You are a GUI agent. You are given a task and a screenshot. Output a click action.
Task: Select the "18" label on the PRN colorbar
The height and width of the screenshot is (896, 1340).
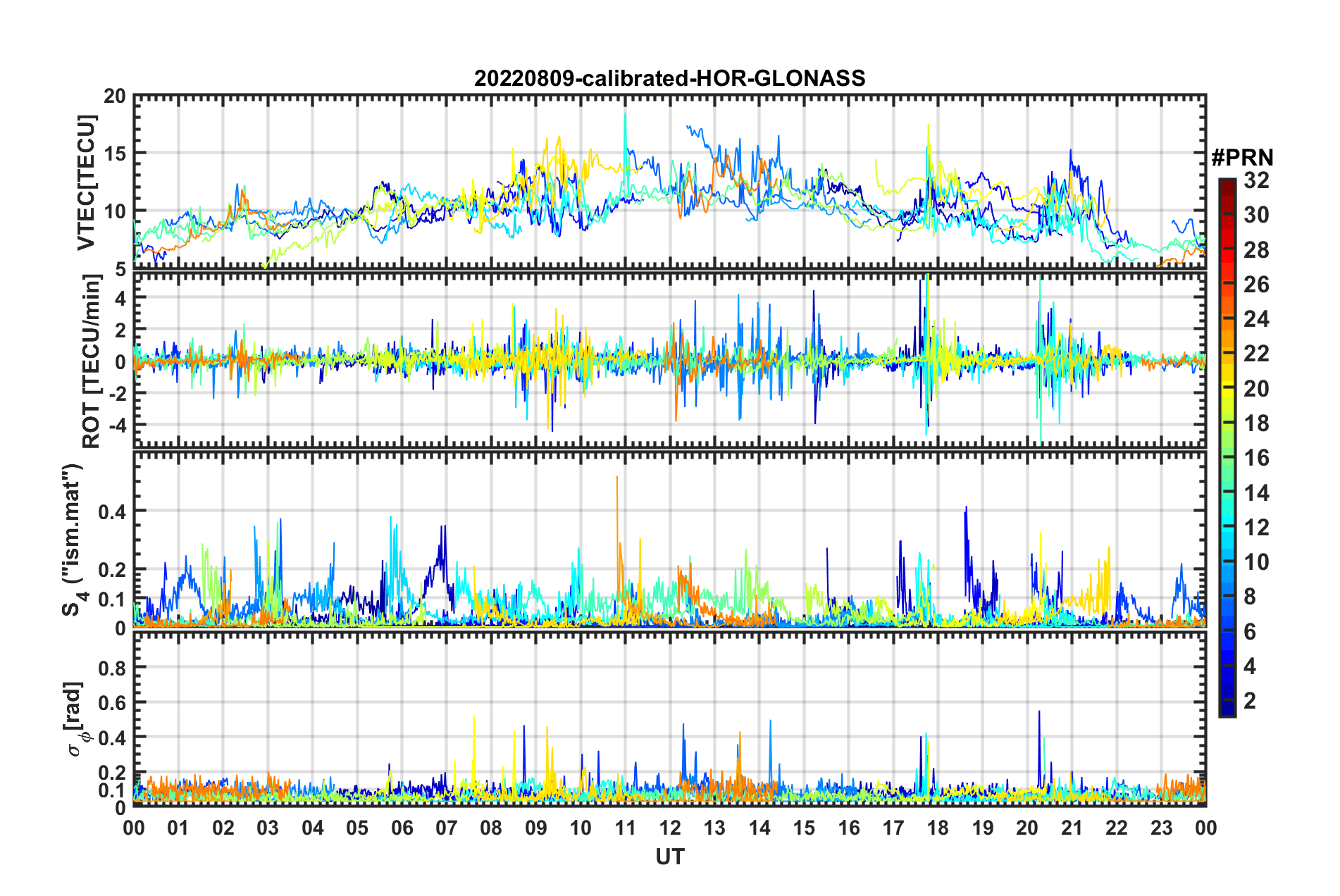pos(1257,423)
